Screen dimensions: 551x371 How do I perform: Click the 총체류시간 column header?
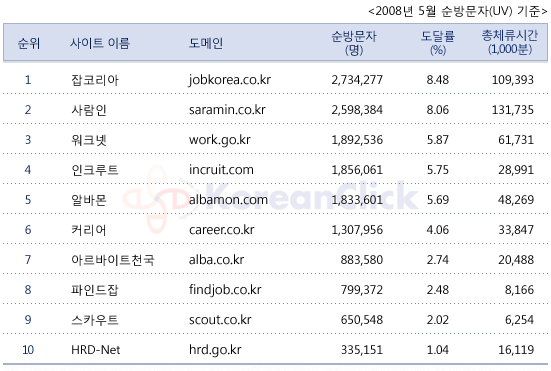[x=510, y=42]
